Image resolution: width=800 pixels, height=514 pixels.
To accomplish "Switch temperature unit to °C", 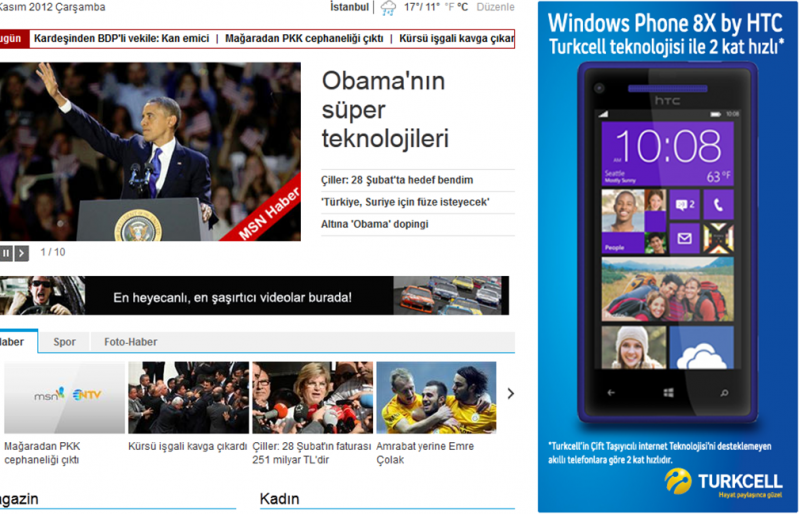I will tap(462, 7).
